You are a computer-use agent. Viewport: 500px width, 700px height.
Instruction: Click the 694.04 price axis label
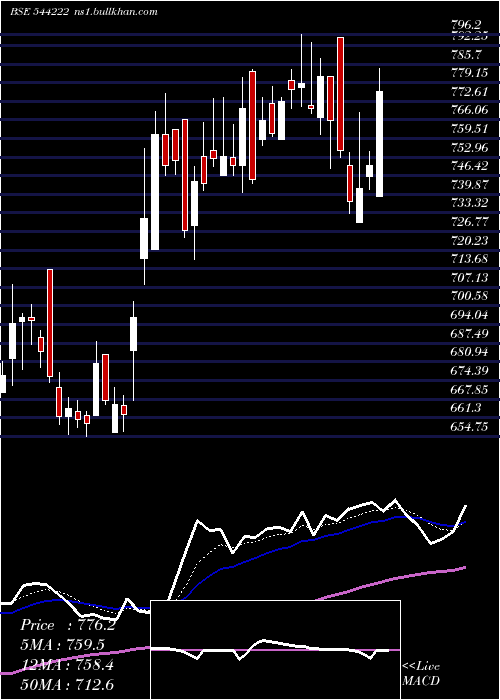coord(469,315)
